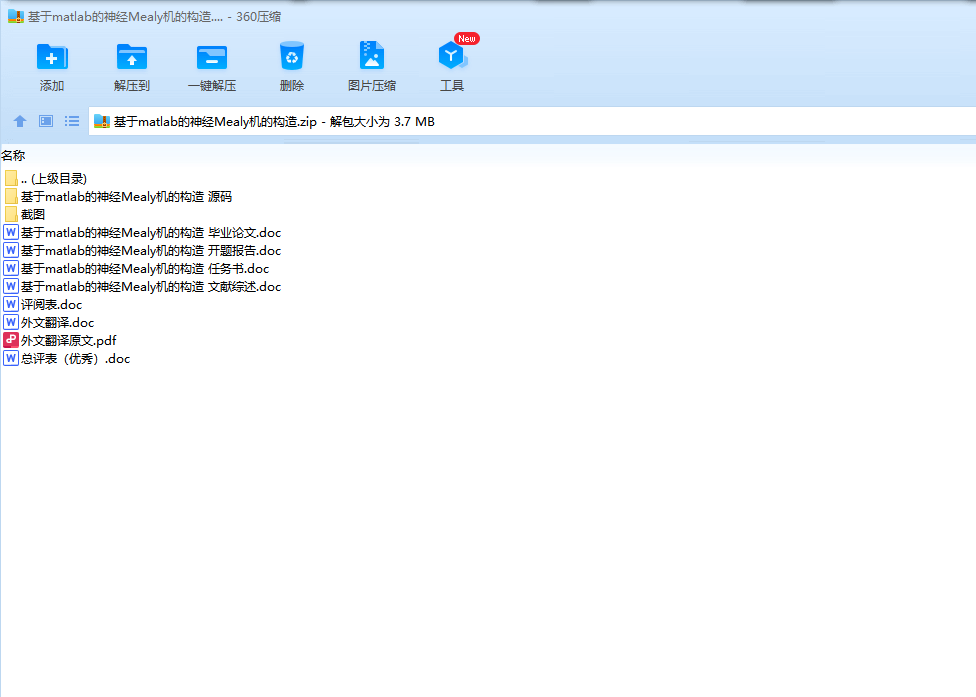
Task: Click the archive path address field
Action: coord(532,121)
